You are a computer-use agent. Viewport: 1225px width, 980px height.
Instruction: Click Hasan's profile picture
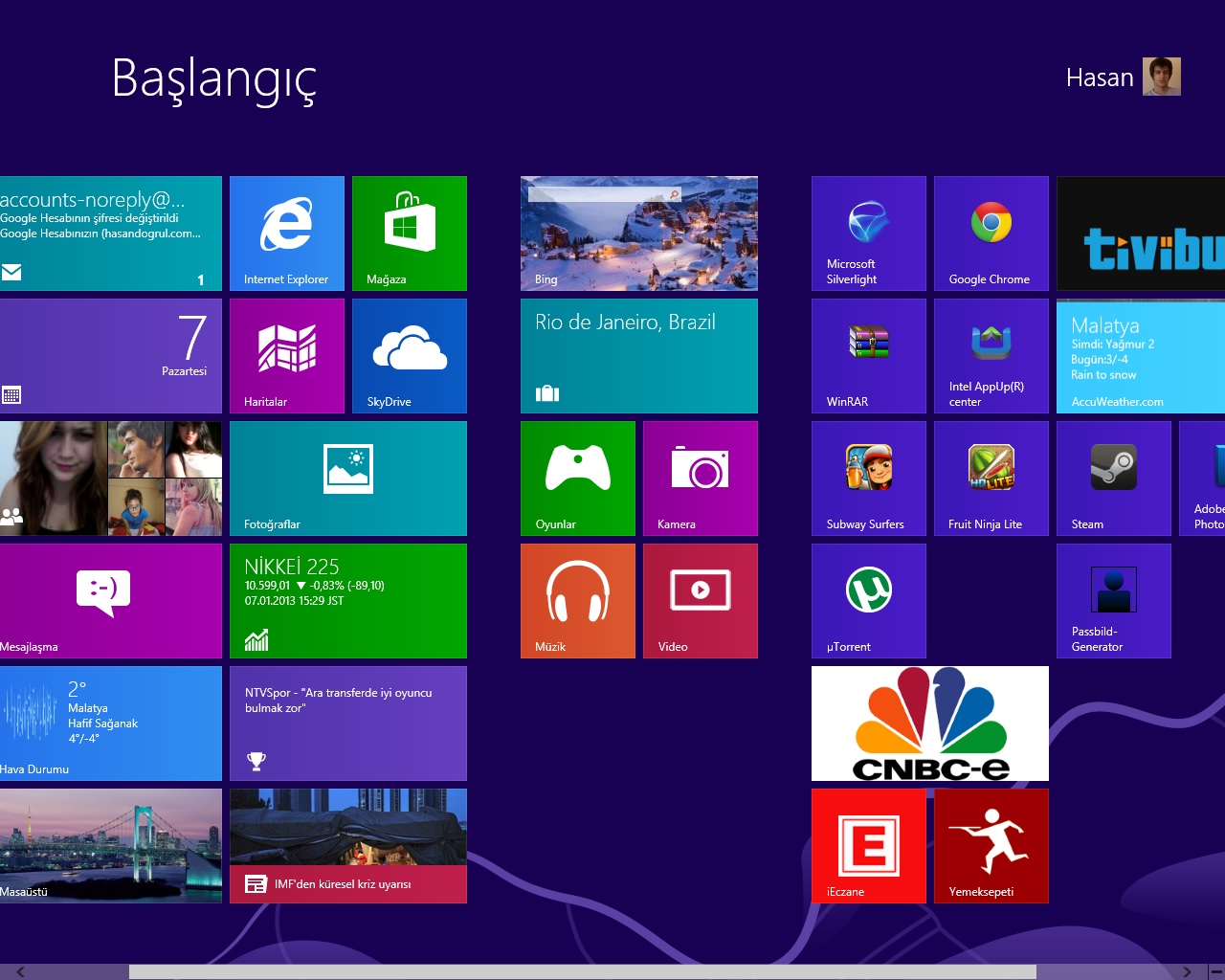coord(1162,77)
